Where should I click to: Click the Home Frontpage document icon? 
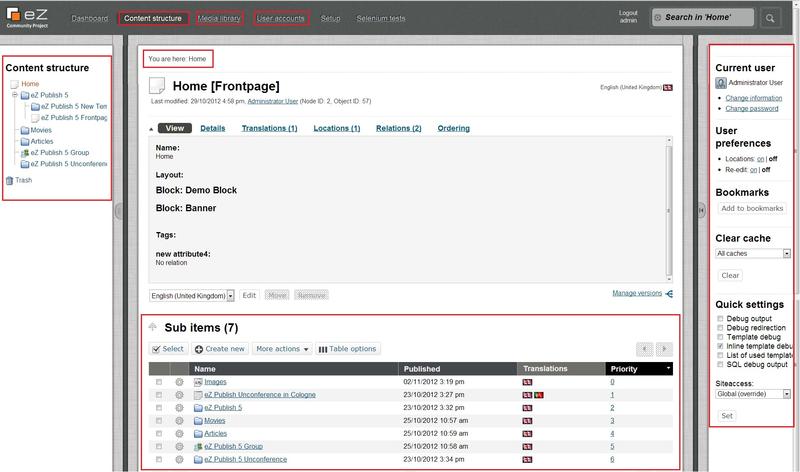tap(157, 85)
